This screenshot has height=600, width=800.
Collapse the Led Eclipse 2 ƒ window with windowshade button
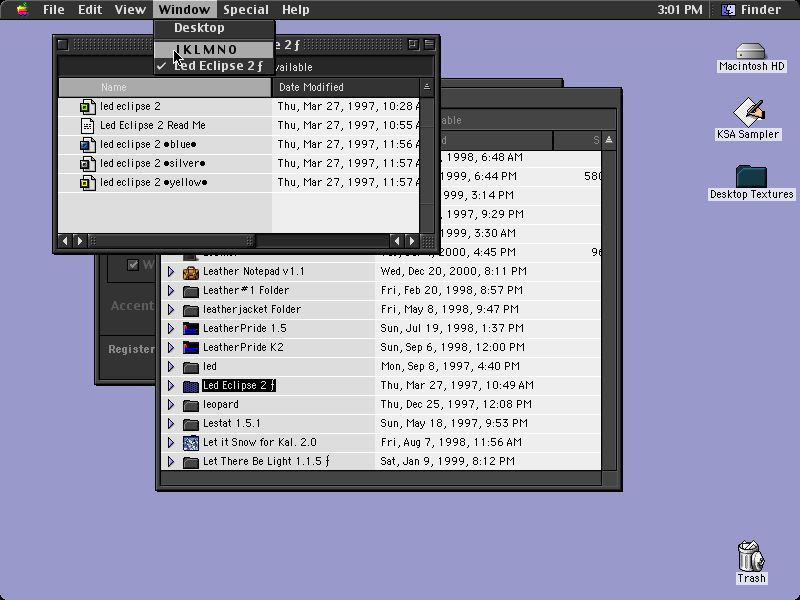pos(429,45)
